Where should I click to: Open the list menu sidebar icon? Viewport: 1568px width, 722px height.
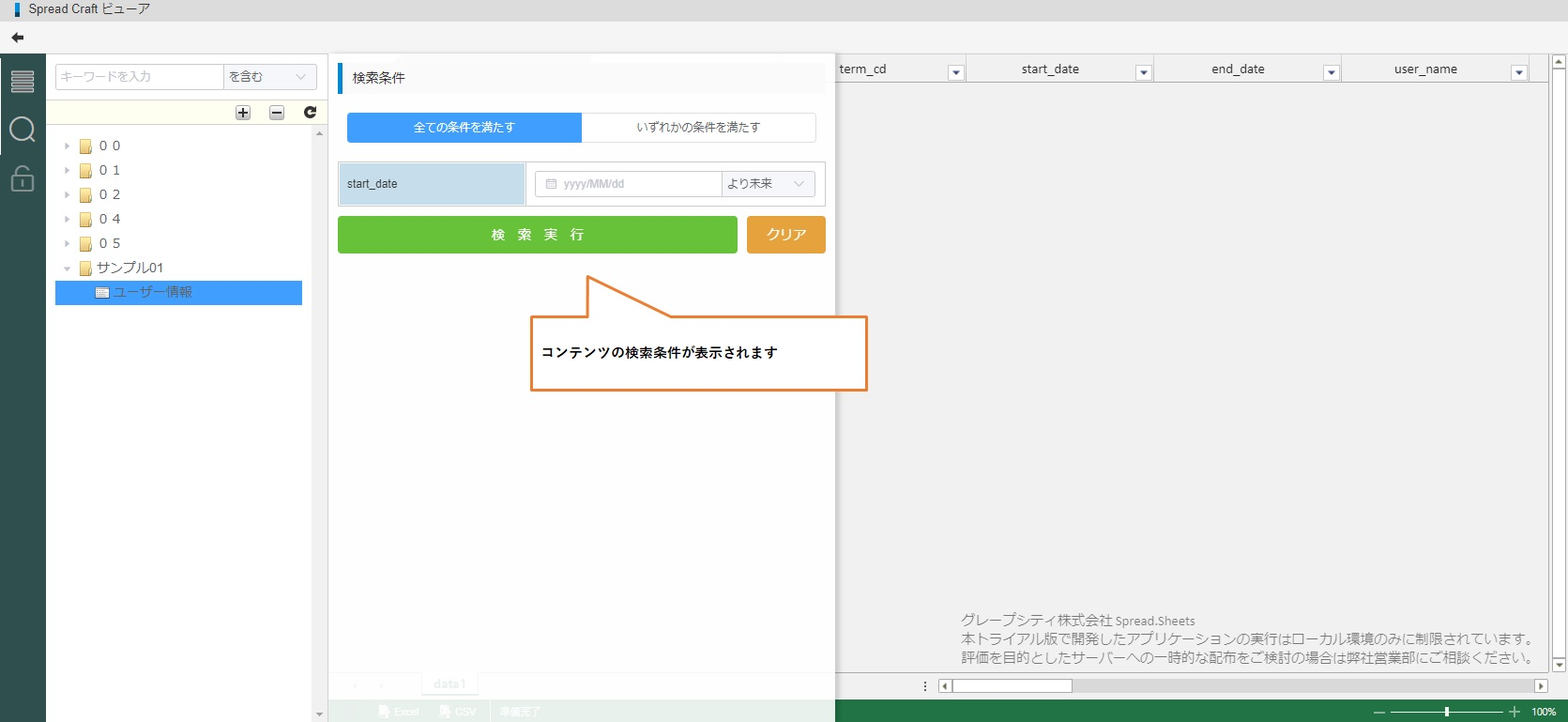23,82
